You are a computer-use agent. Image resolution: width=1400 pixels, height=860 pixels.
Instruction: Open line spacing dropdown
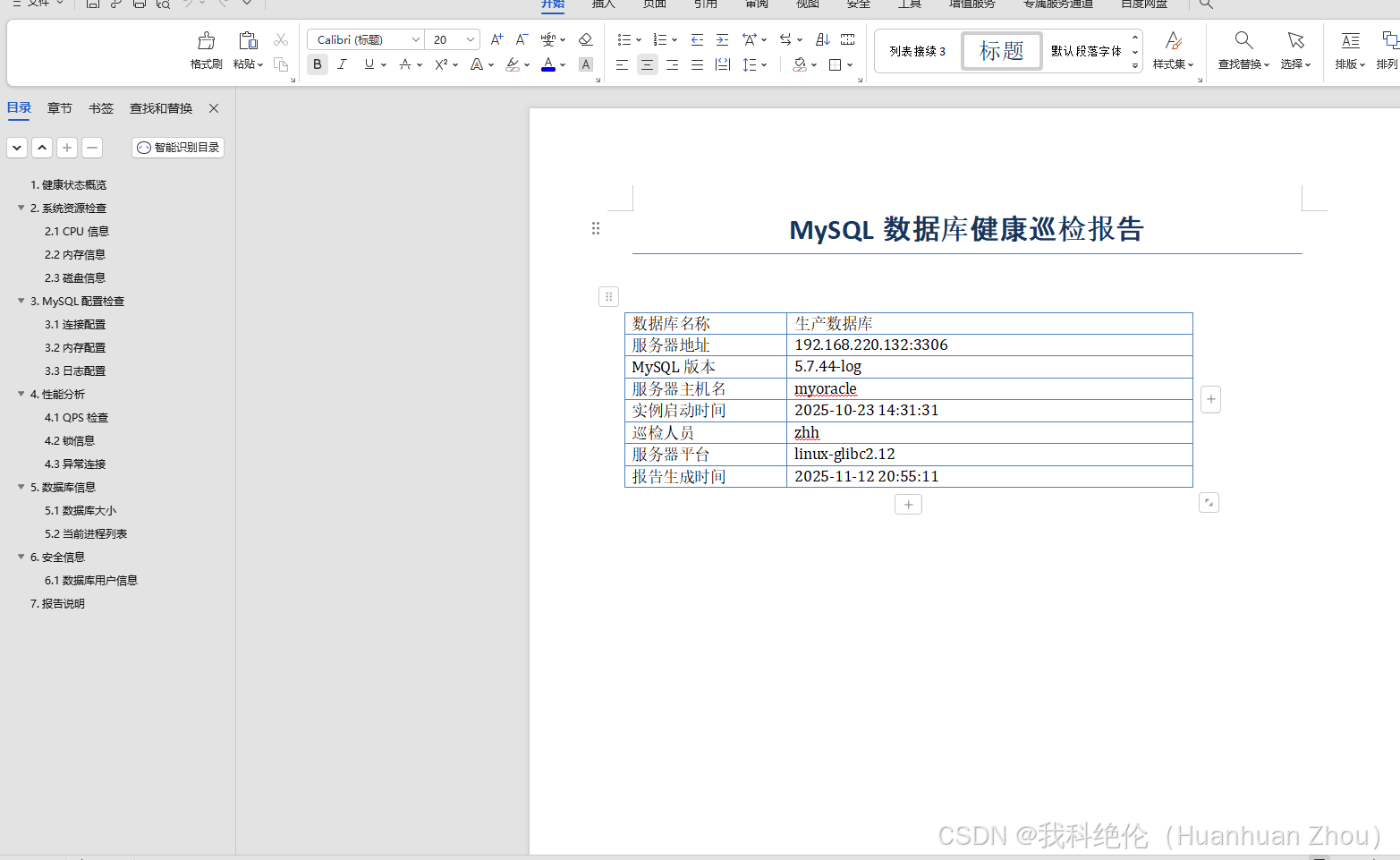(x=765, y=64)
